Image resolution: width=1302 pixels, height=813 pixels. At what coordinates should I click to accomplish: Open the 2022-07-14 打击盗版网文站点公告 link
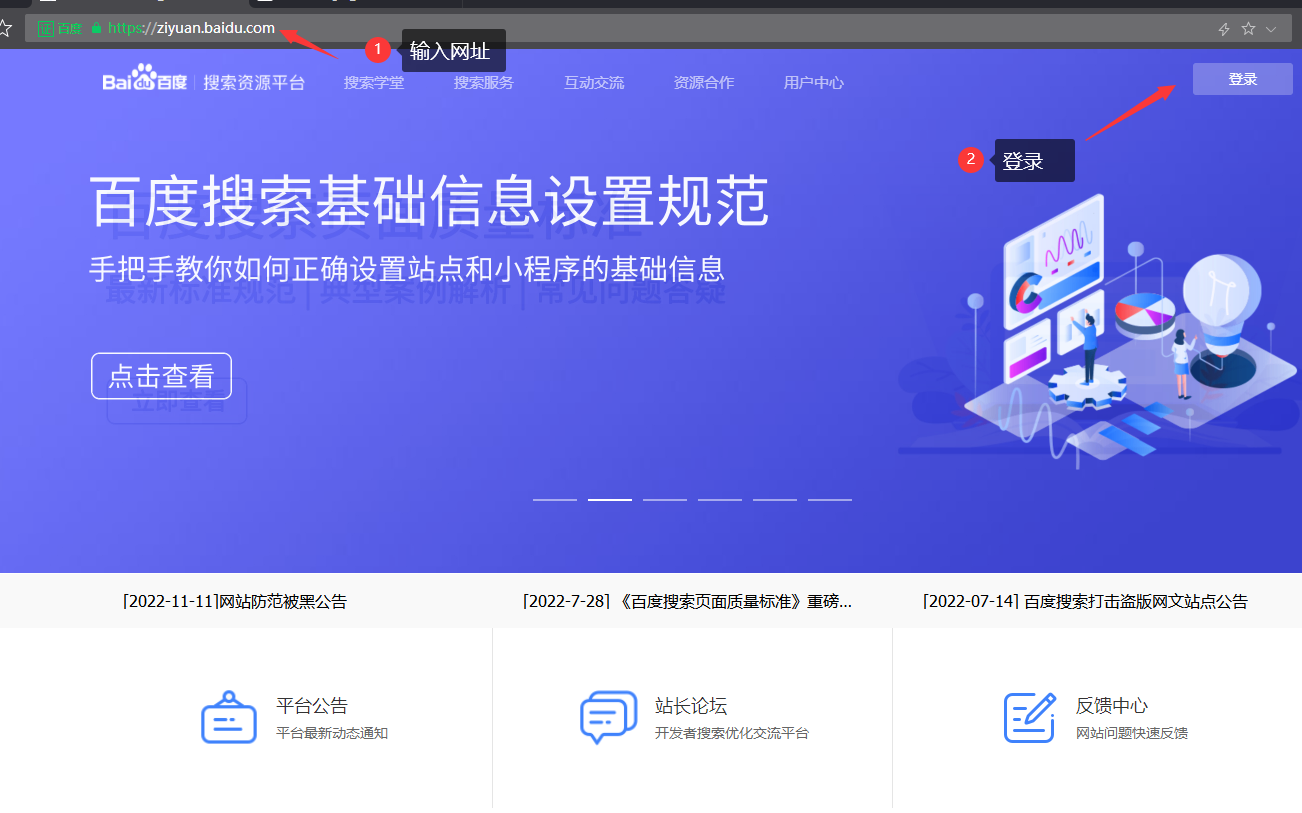1085,601
